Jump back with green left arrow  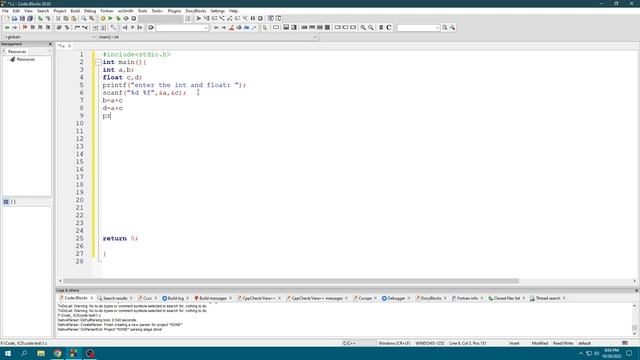[7, 27]
